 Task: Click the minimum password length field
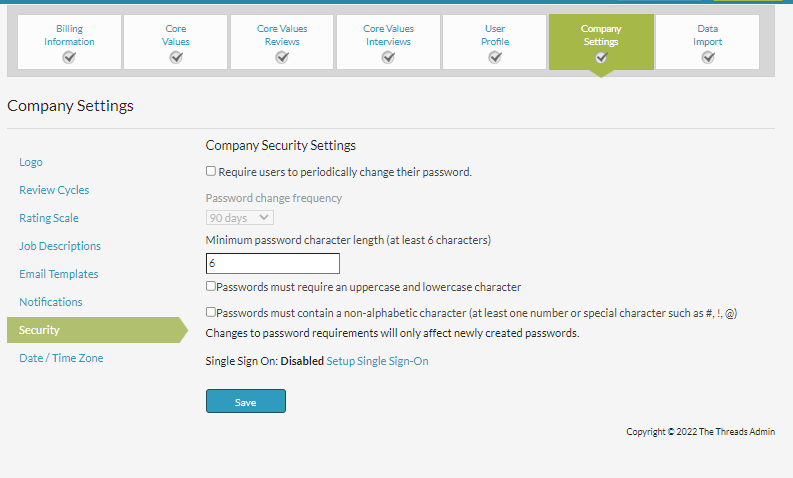click(x=273, y=264)
